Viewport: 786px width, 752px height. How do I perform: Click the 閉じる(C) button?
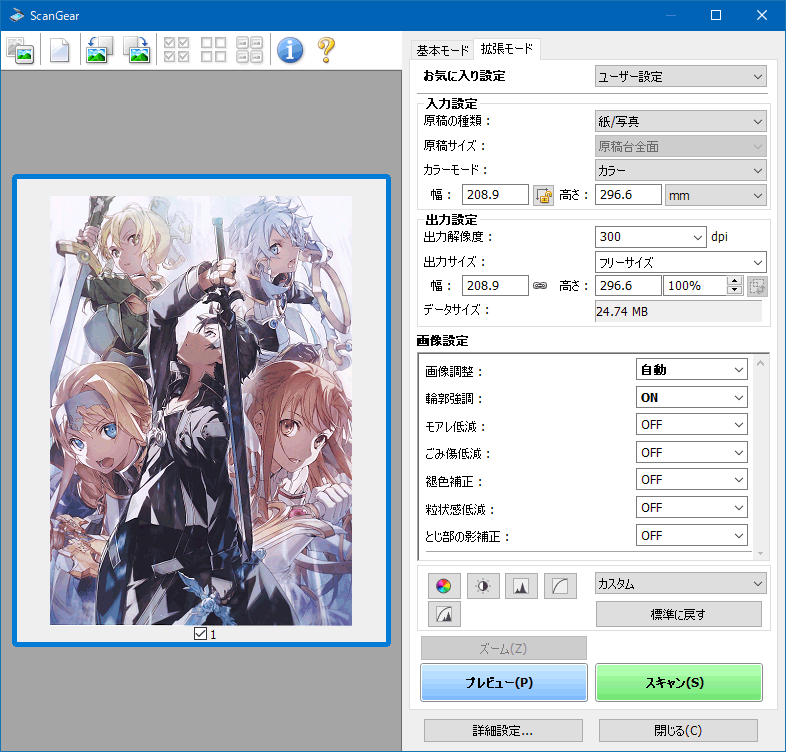[678, 730]
